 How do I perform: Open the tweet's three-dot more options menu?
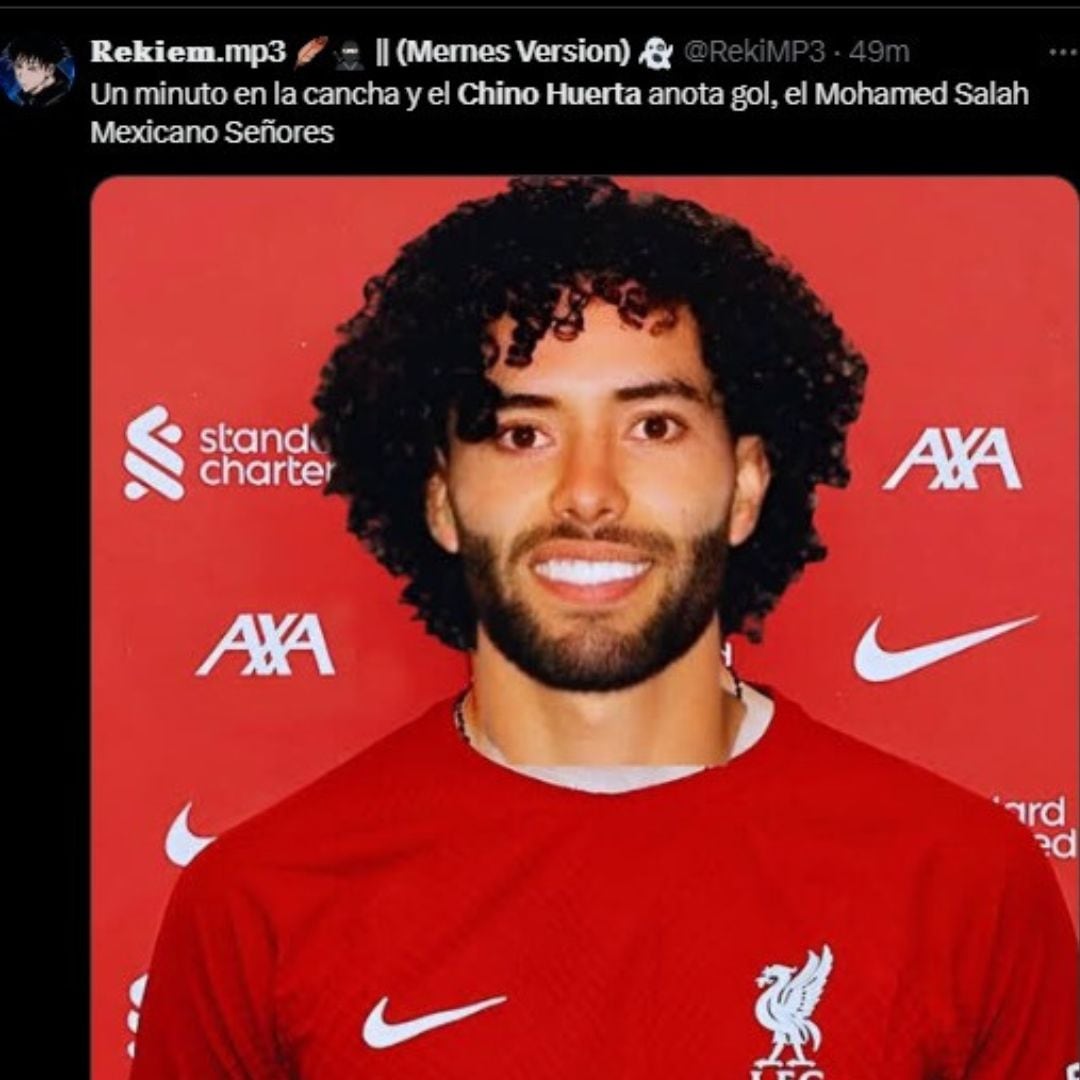(1062, 52)
